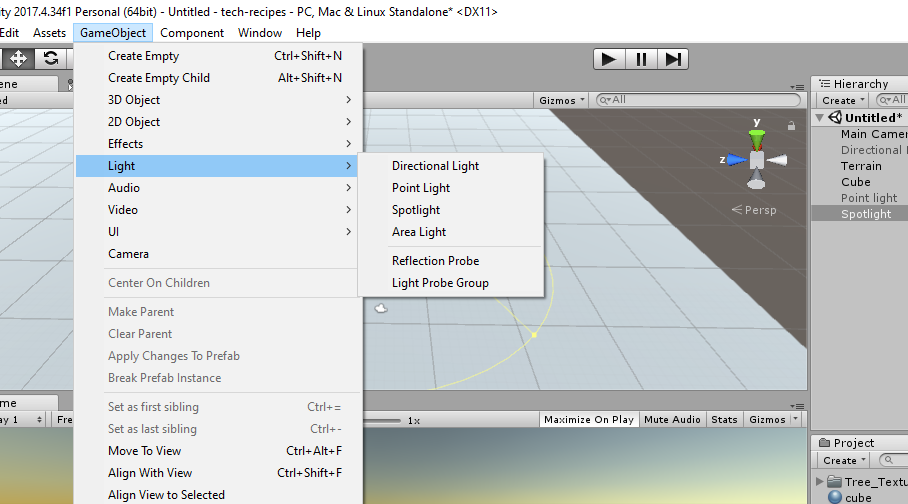Open the Game view Gizmos dropdown
Screen dimensions: 908x504
point(774,419)
